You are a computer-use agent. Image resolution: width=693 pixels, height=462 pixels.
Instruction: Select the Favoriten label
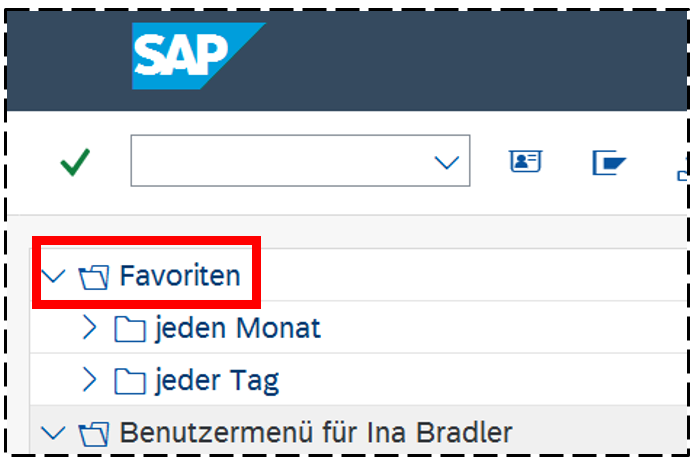[180, 275]
